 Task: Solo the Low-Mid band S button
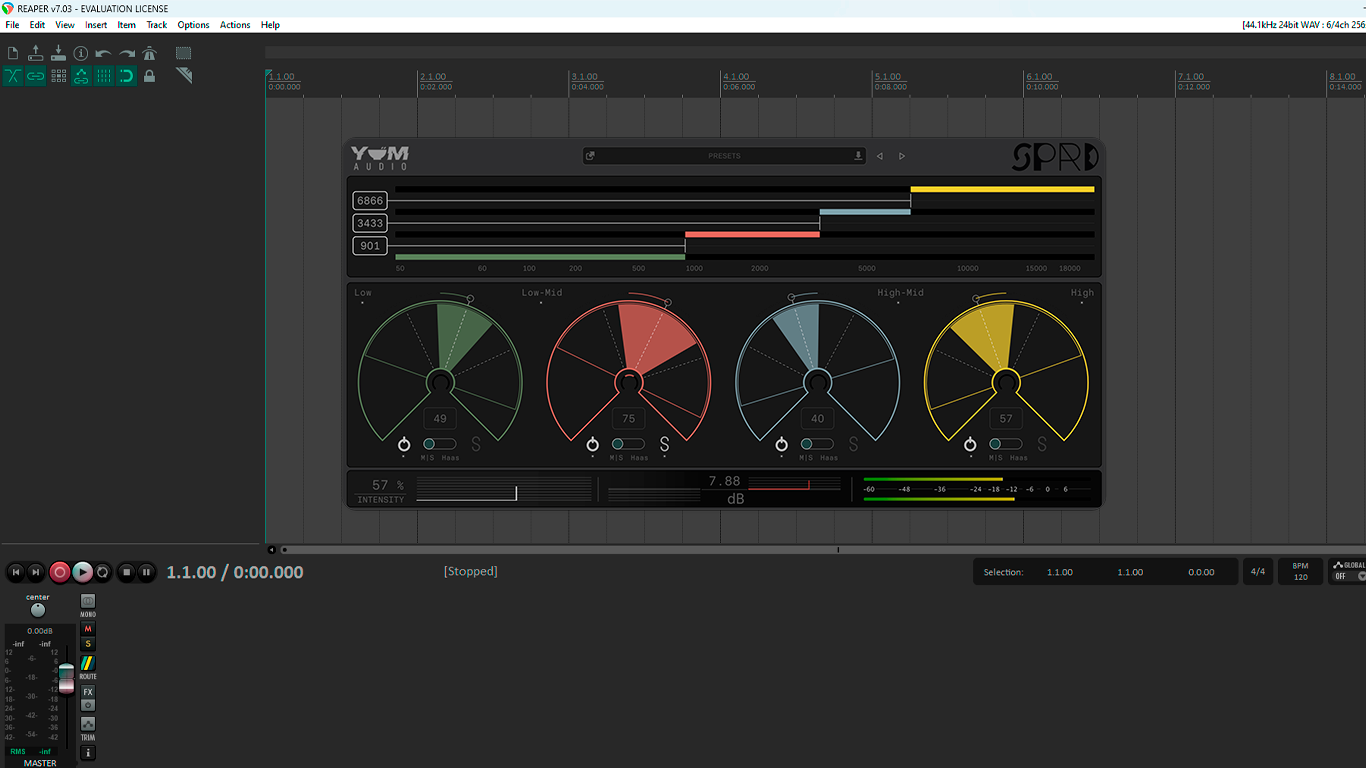pos(664,444)
